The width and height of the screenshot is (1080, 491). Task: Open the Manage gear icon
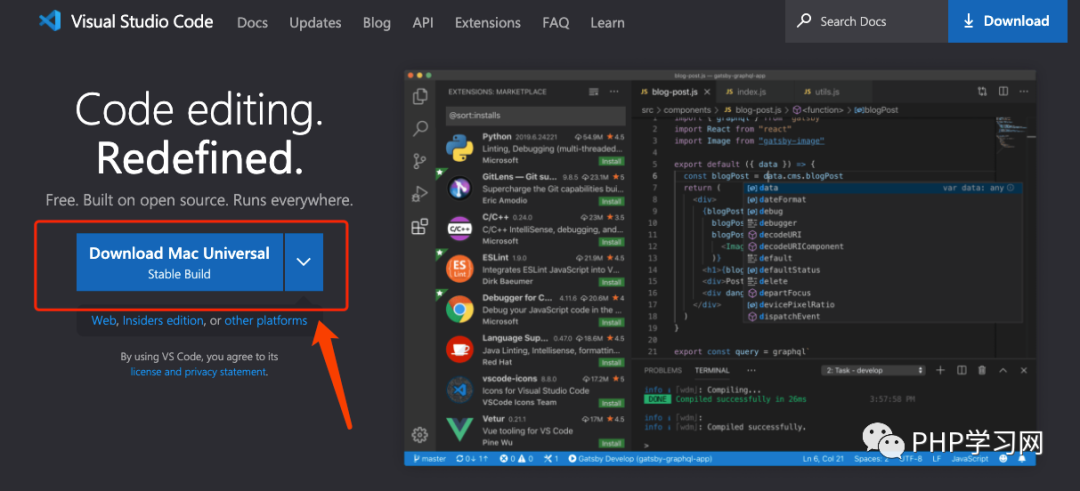point(419,435)
